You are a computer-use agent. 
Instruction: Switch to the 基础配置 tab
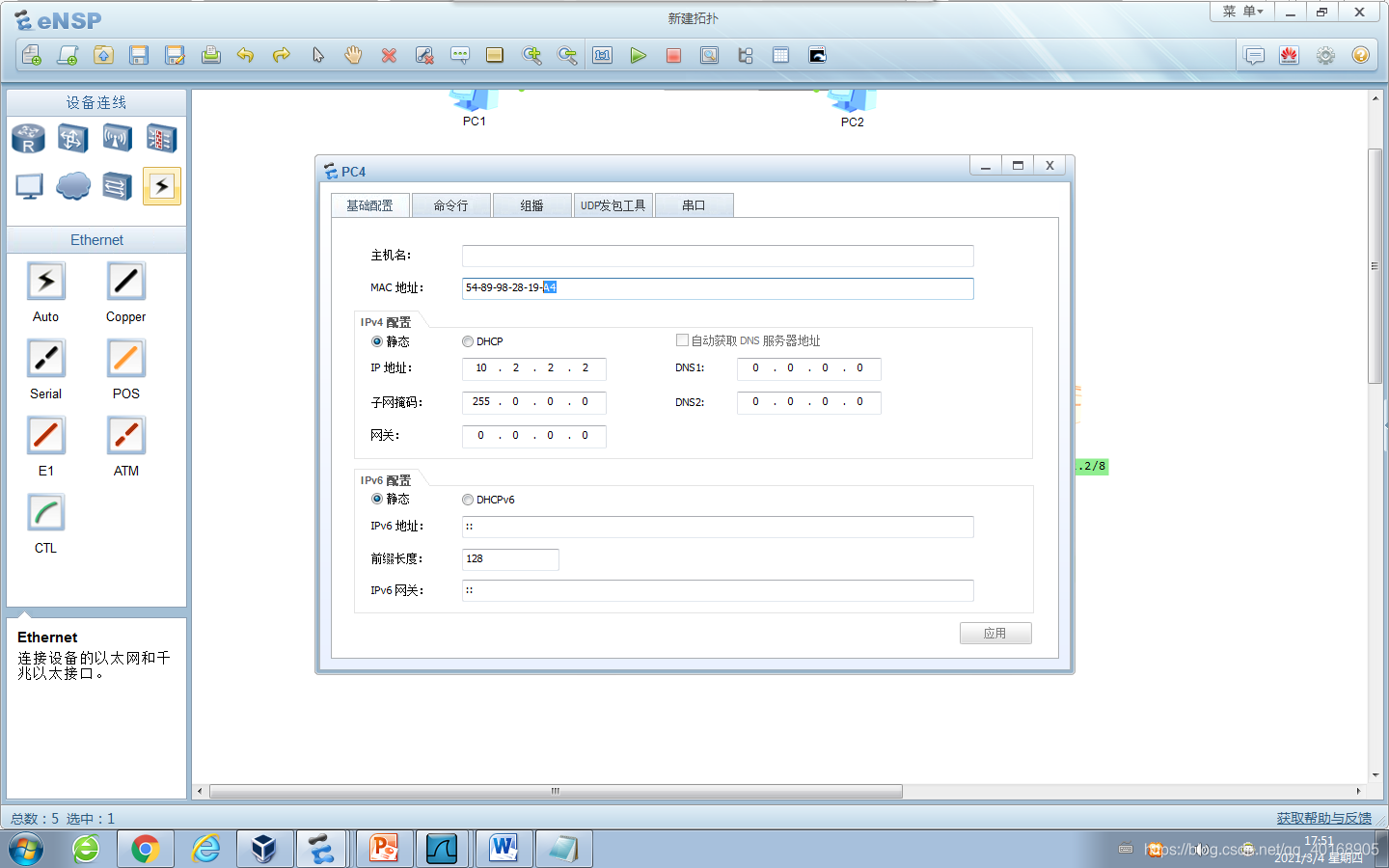370,205
